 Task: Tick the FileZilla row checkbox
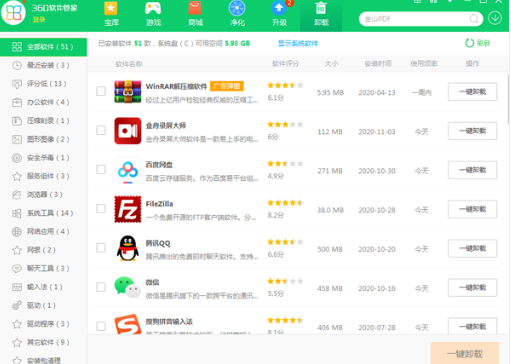101,209
